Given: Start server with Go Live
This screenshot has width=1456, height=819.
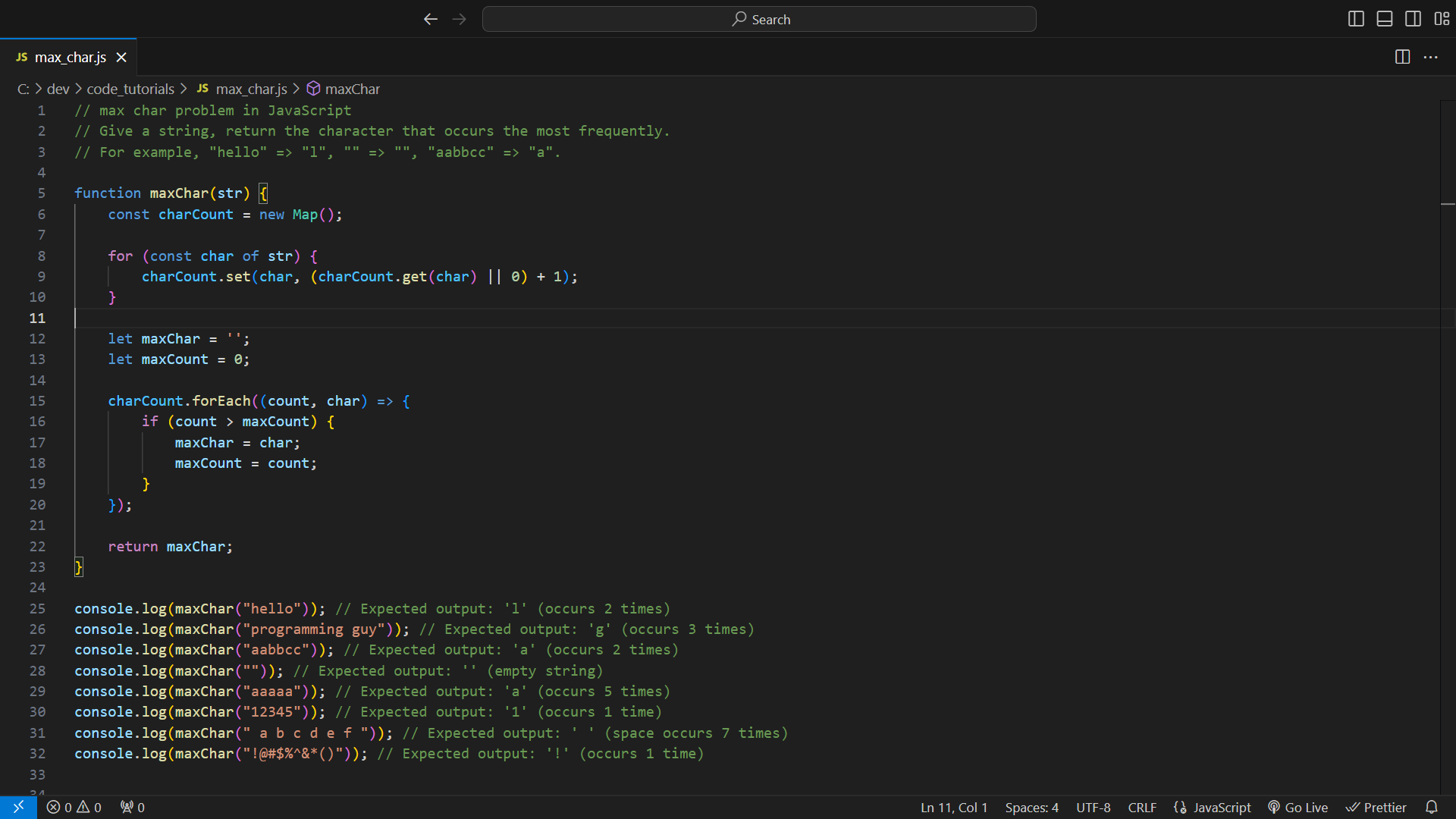Looking at the screenshot, I should coord(1298,808).
